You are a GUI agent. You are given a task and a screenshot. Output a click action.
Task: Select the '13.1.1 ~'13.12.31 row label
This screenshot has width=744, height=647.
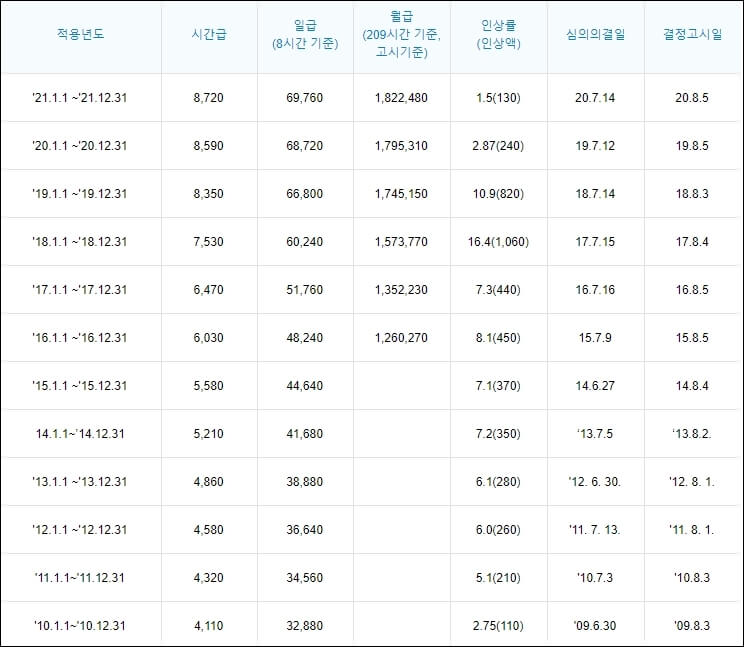(80, 481)
